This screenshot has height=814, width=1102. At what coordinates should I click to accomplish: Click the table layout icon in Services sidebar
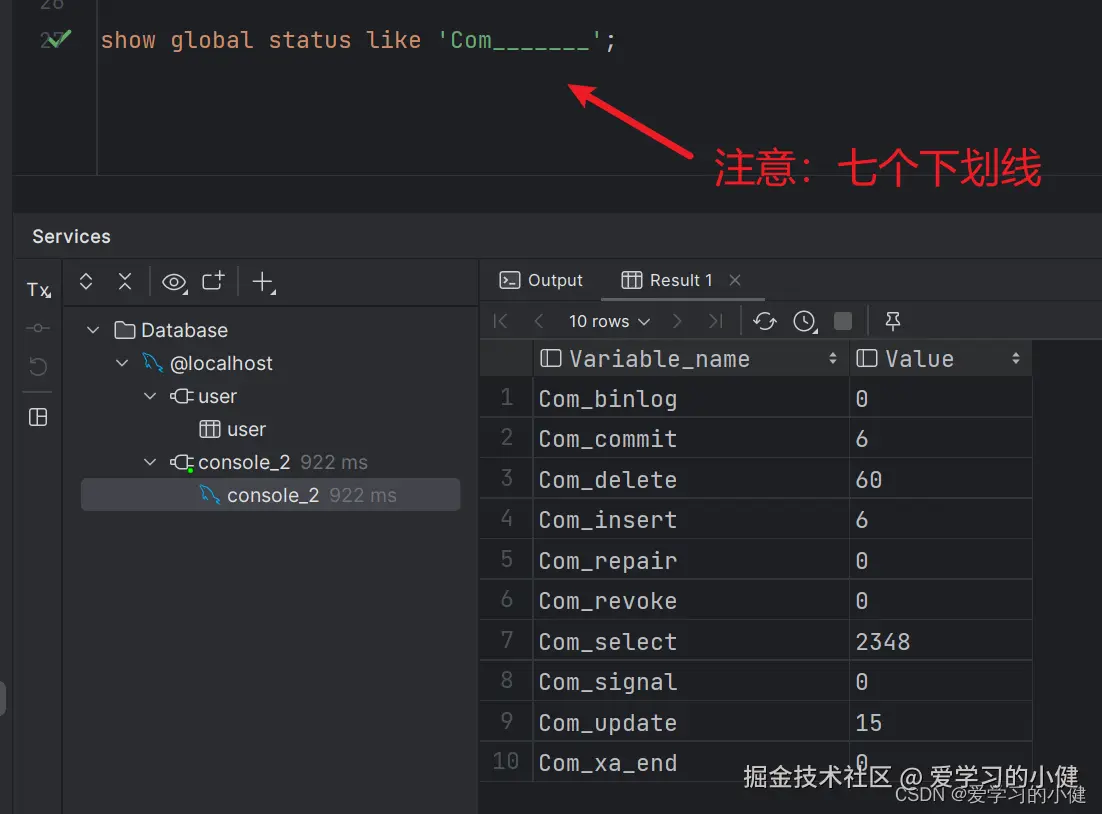pyautogui.click(x=38, y=417)
